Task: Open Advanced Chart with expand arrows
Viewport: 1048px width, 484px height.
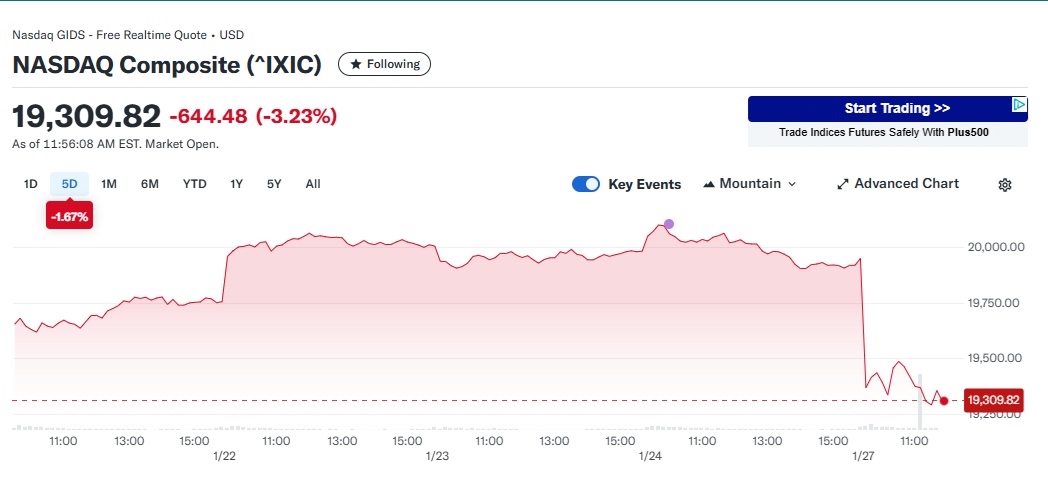Action: [897, 184]
